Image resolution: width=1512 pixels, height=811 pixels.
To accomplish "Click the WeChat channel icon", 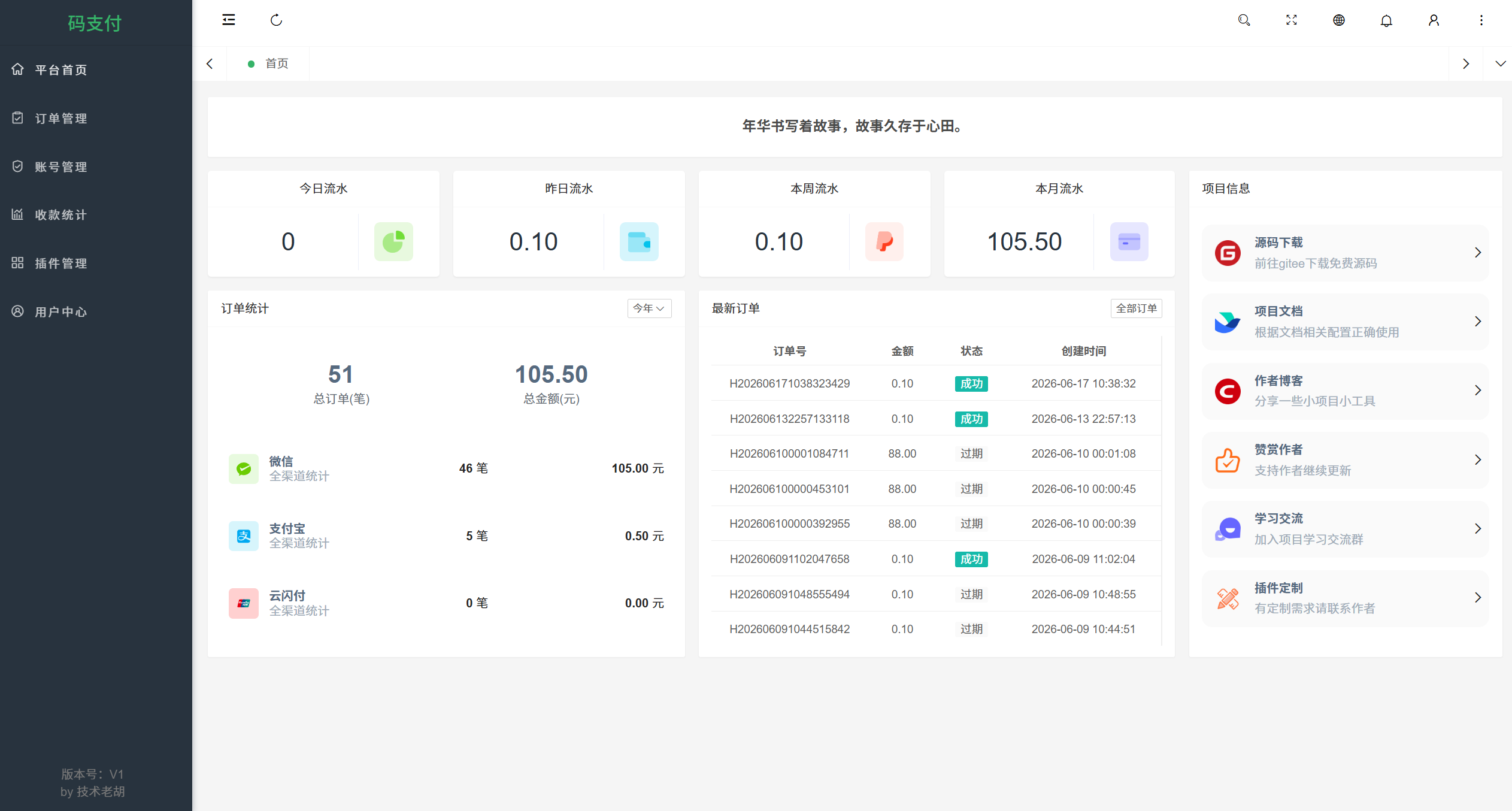I will (244, 468).
